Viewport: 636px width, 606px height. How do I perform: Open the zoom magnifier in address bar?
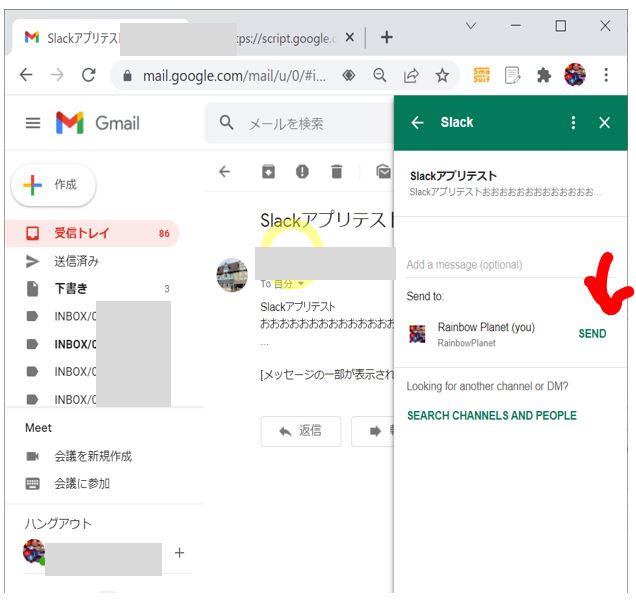380,75
